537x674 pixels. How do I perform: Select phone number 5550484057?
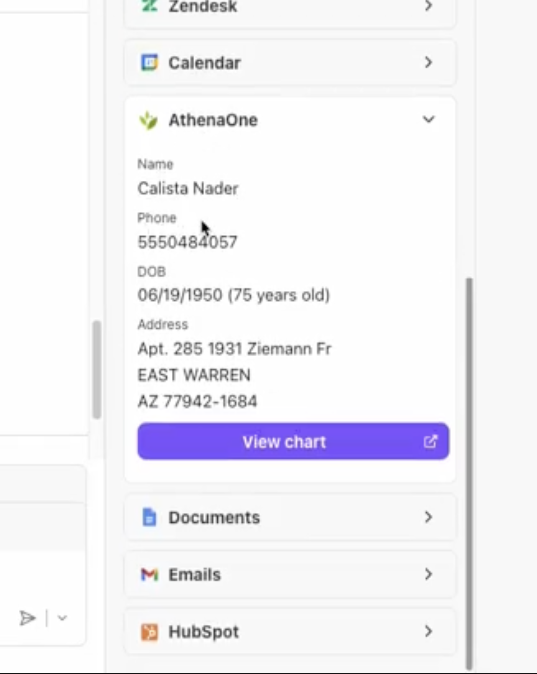pos(187,242)
